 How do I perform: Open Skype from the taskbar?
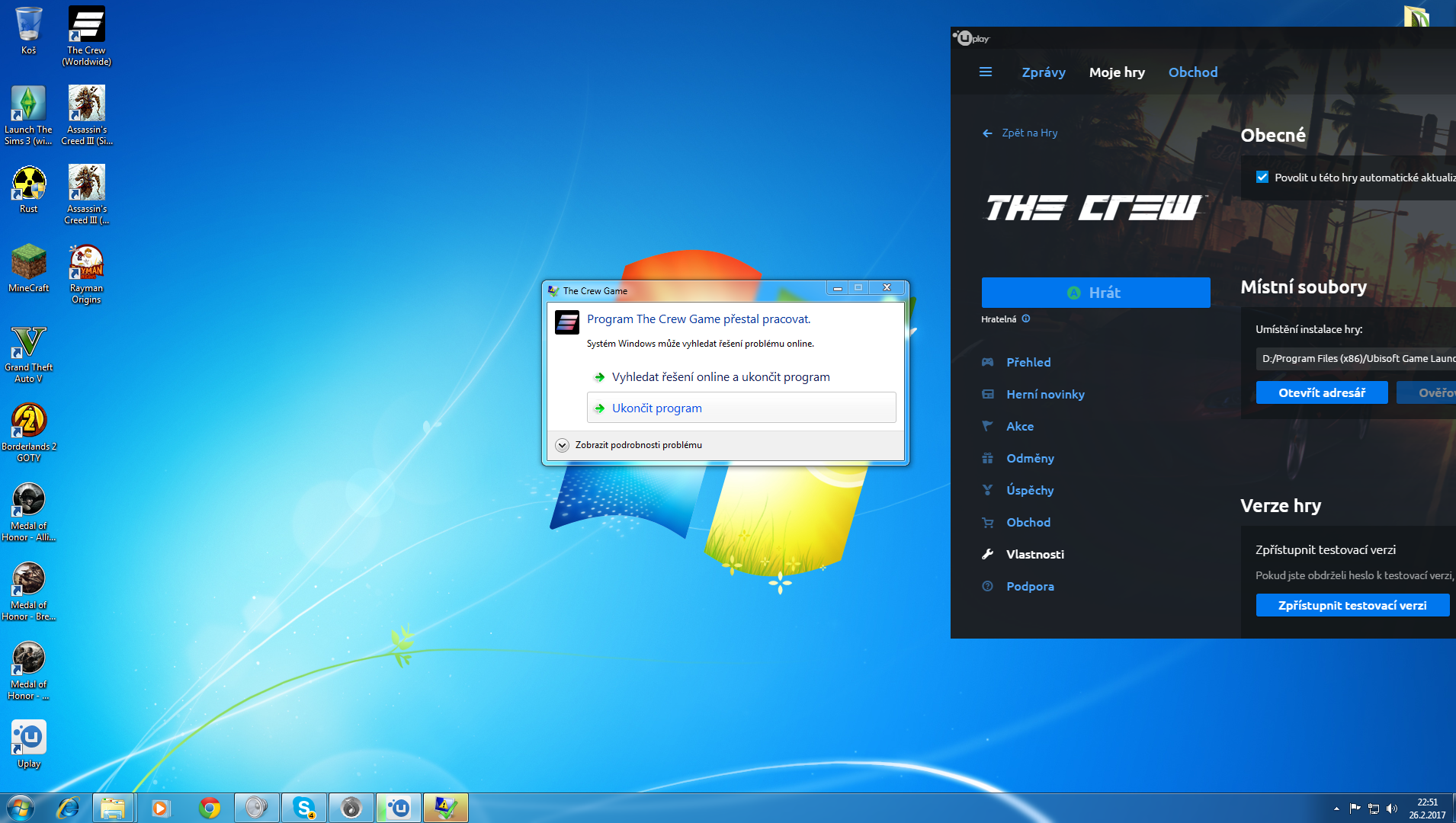tap(304, 808)
